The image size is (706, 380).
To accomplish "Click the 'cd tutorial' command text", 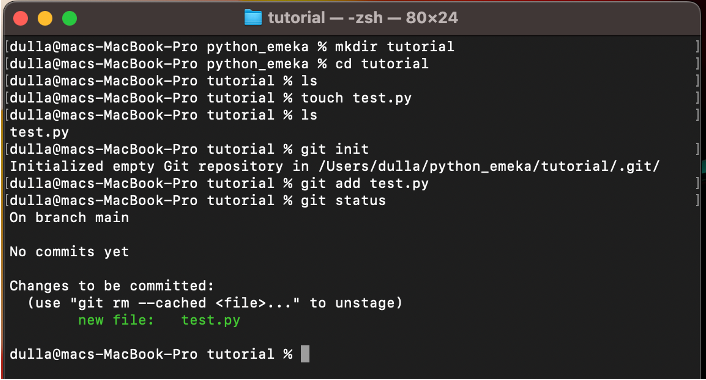I will pos(382,64).
